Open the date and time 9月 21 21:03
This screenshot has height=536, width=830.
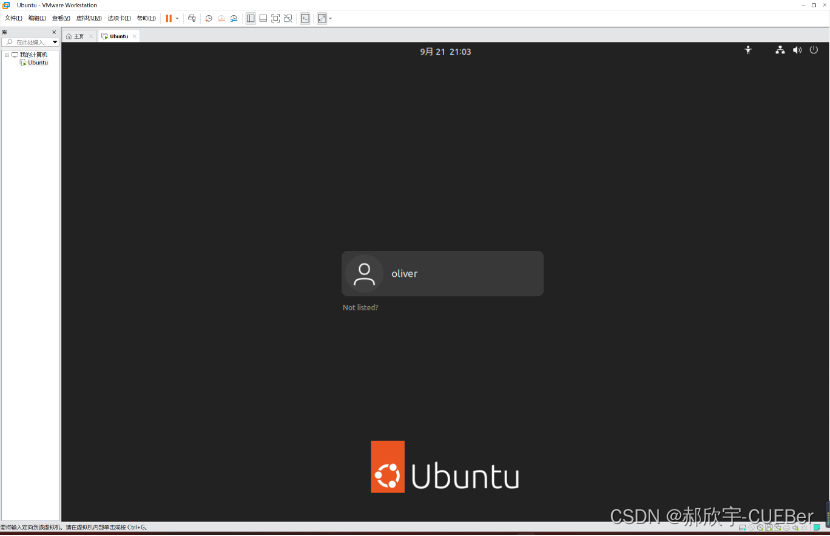(445, 52)
